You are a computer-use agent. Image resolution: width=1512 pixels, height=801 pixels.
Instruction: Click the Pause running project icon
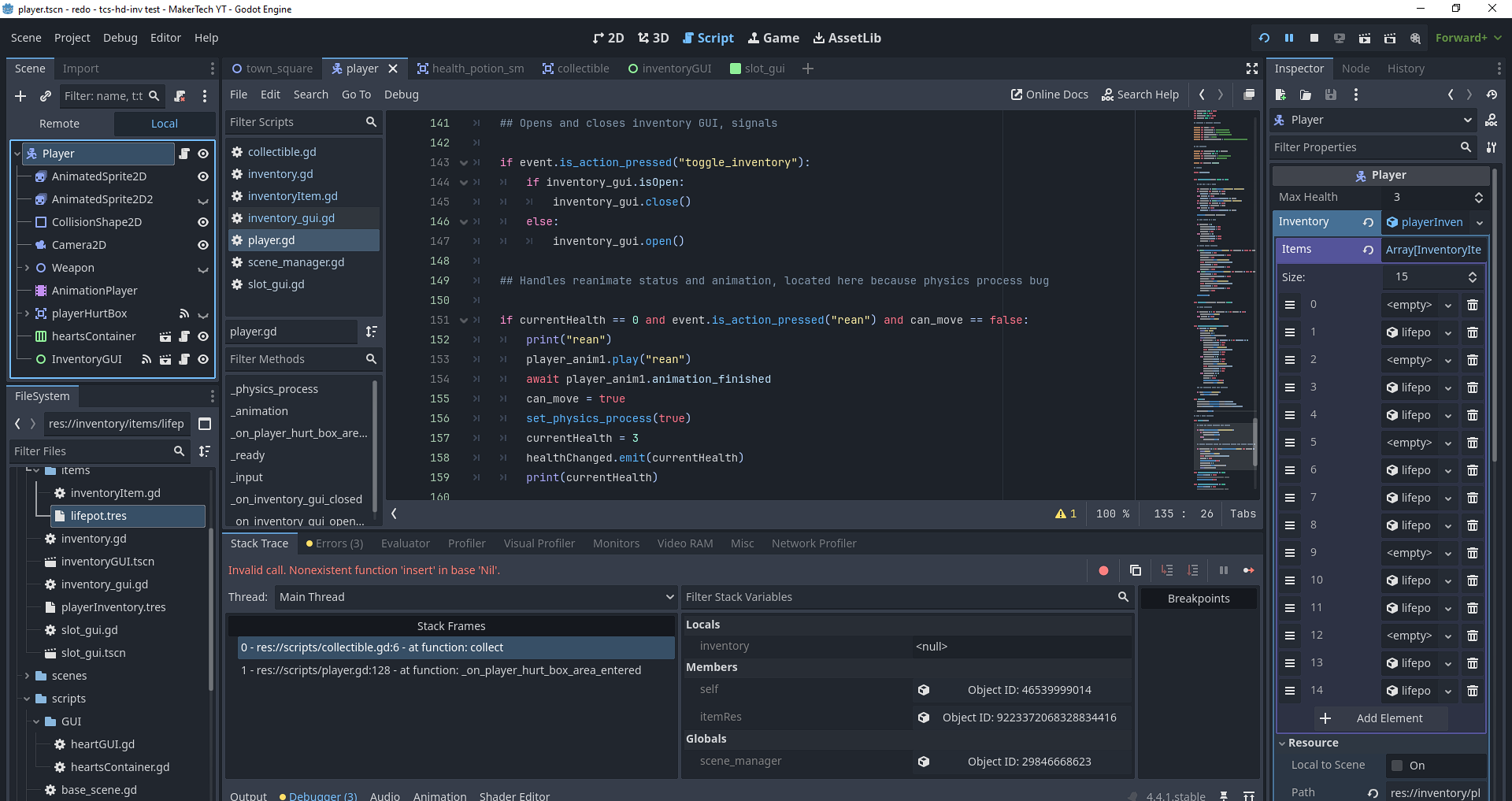click(1289, 38)
